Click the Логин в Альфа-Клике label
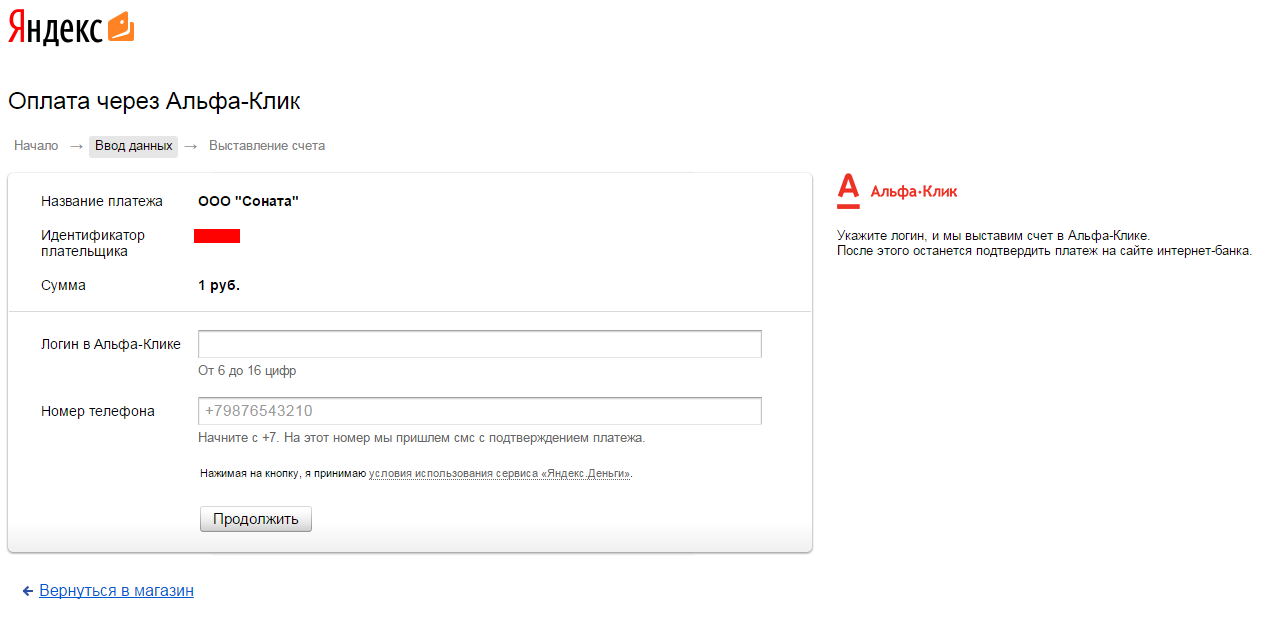 click(111, 344)
